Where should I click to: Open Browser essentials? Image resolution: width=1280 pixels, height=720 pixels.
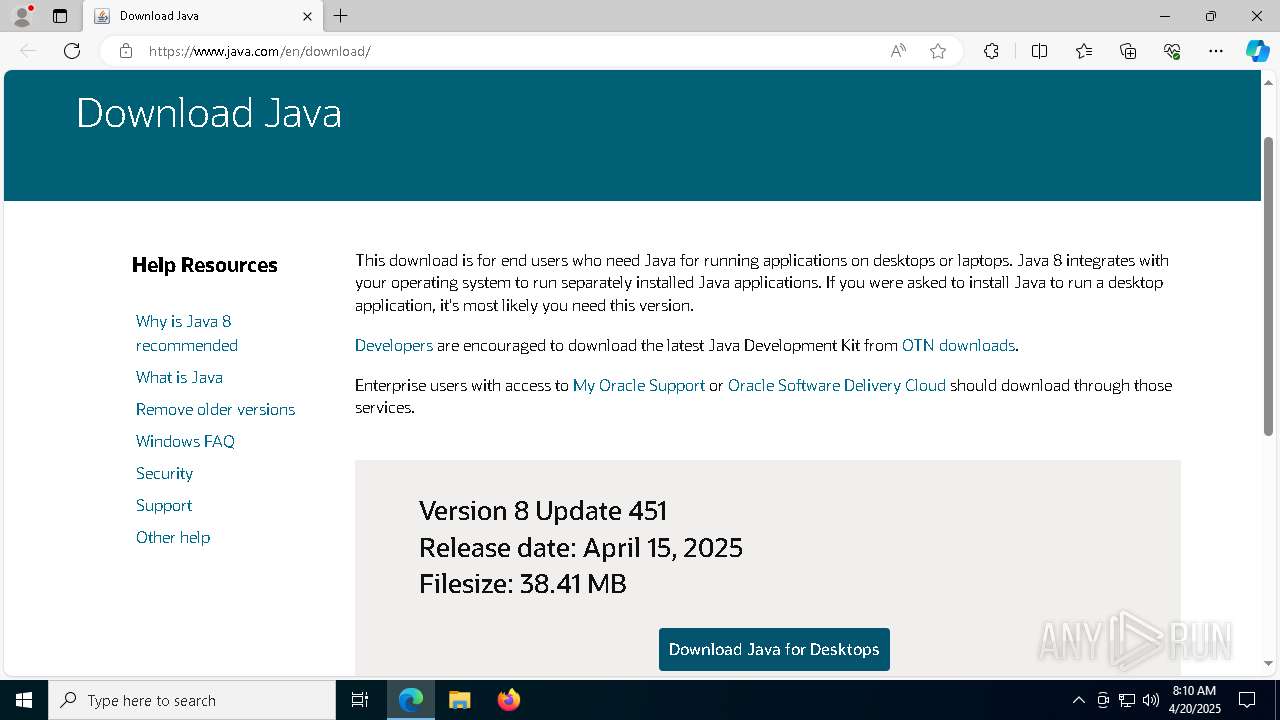[x=1172, y=51]
